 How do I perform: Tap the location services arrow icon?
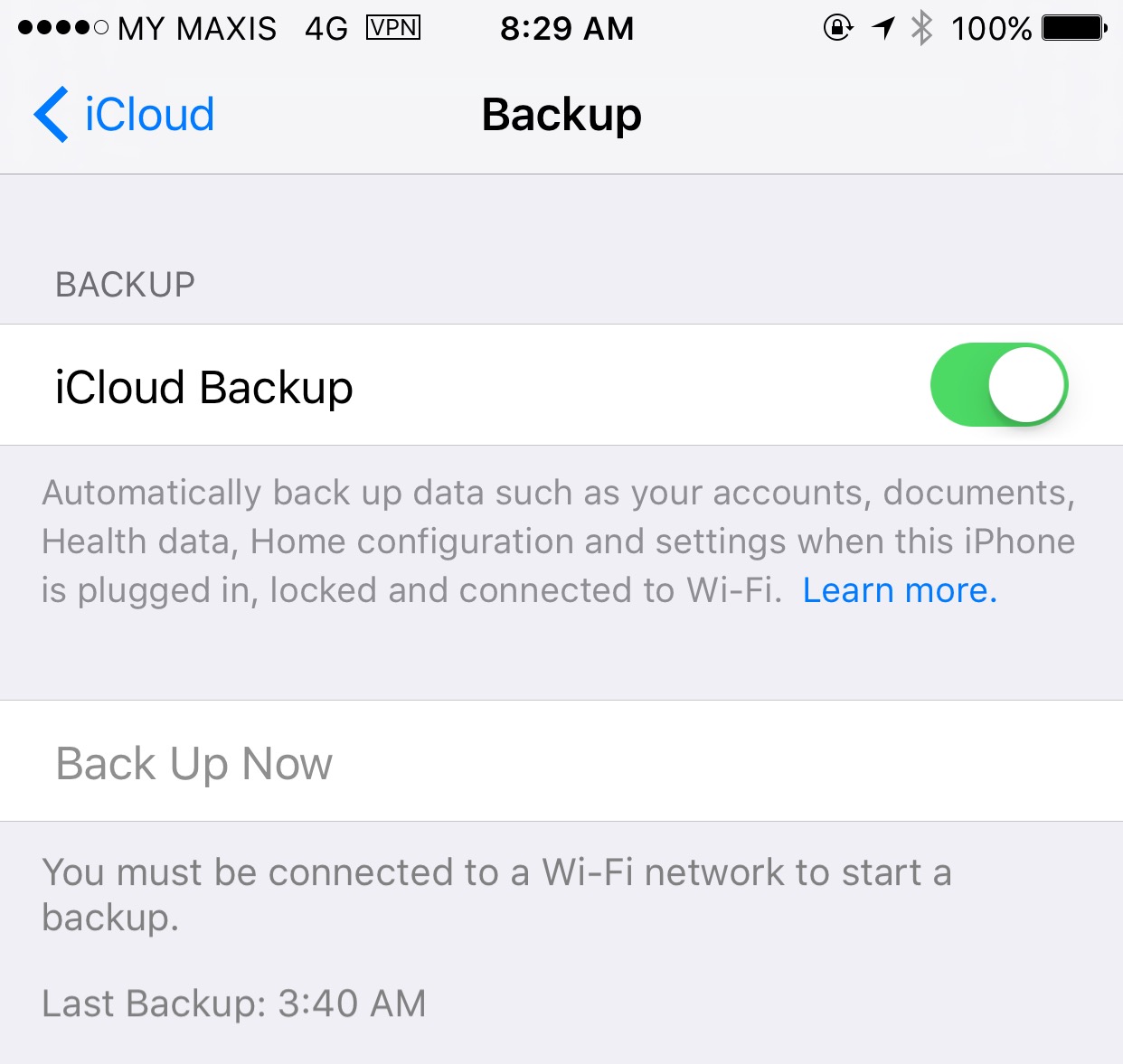883,28
